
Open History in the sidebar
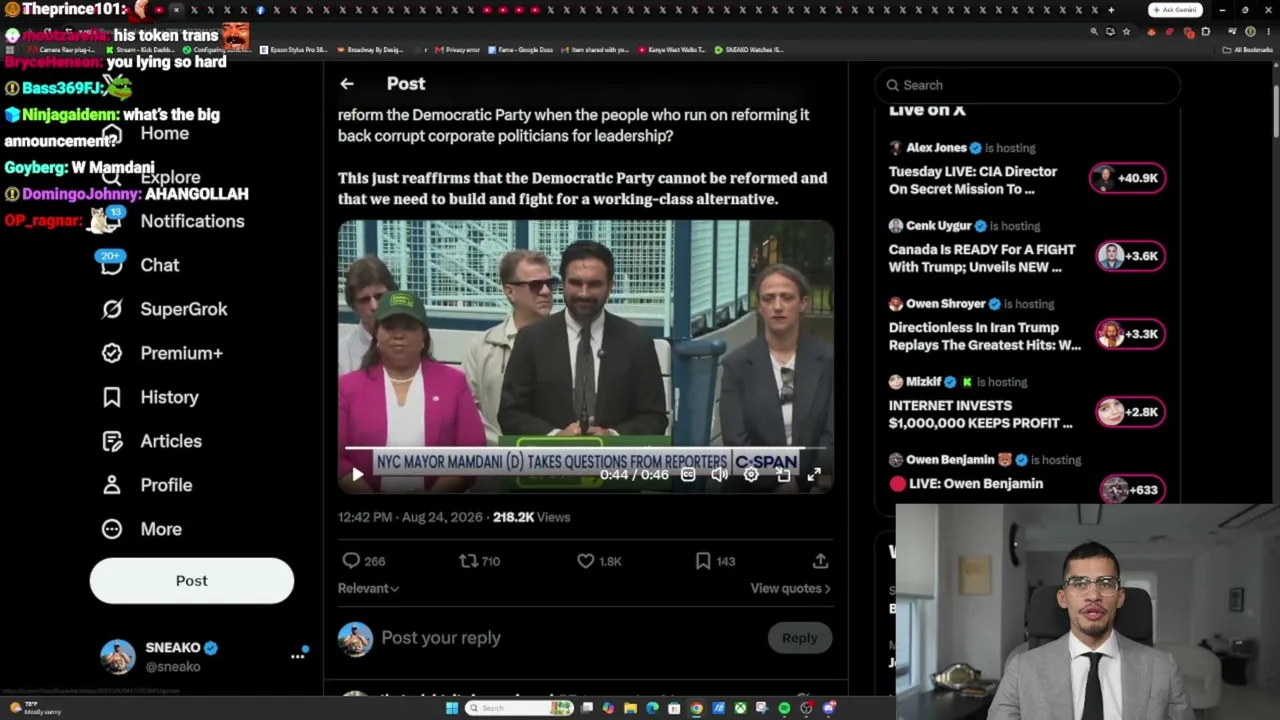click(x=150, y=397)
